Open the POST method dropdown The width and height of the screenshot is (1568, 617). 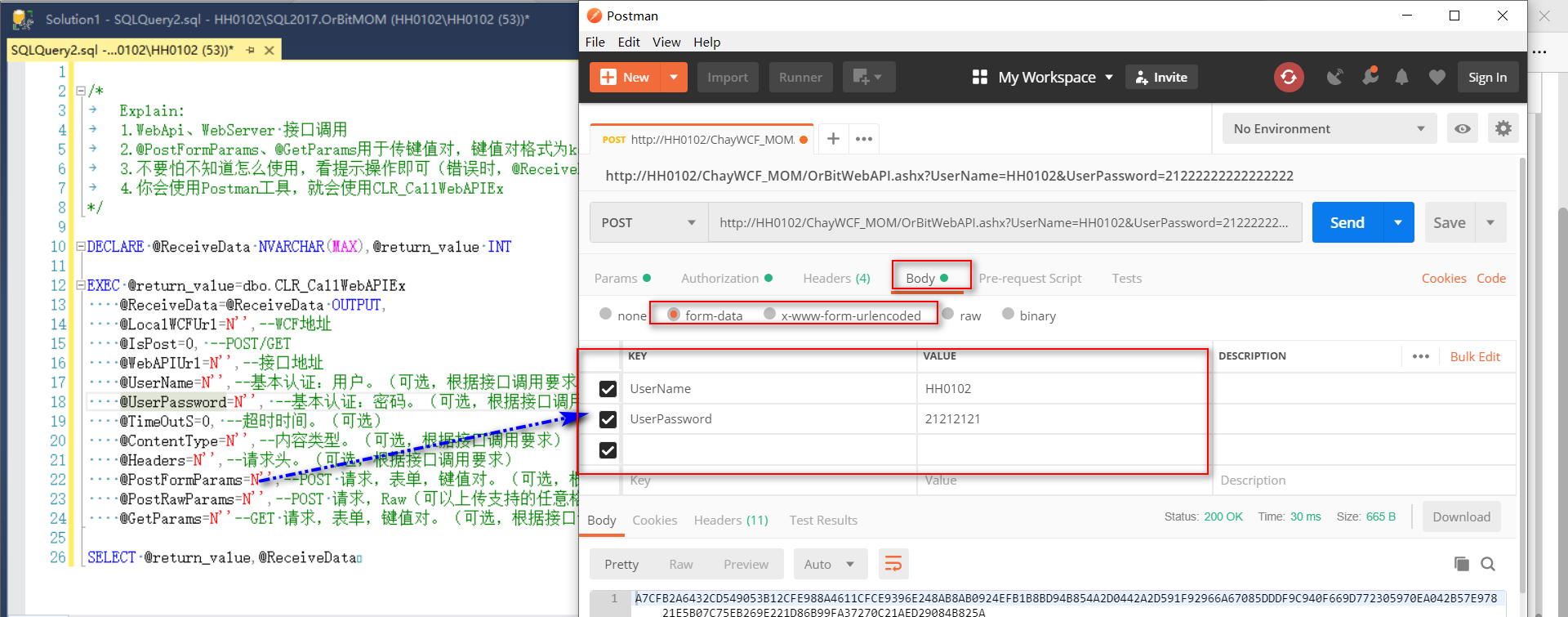(x=648, y=222)
